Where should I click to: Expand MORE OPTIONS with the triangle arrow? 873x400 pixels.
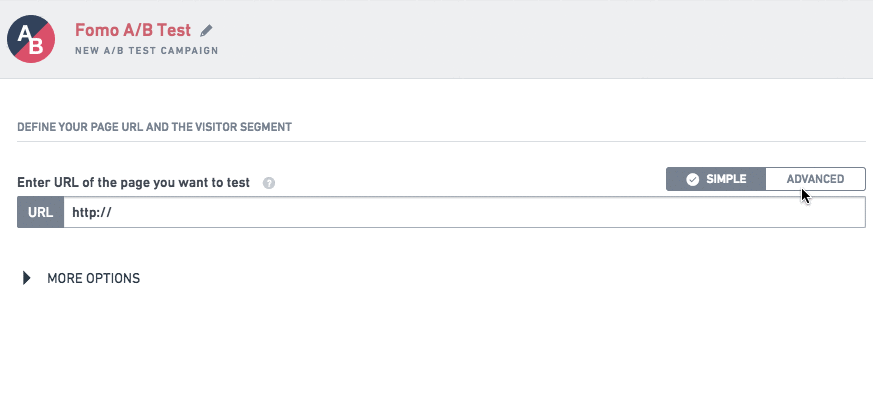pyautogui.click(x=26, y=278)
